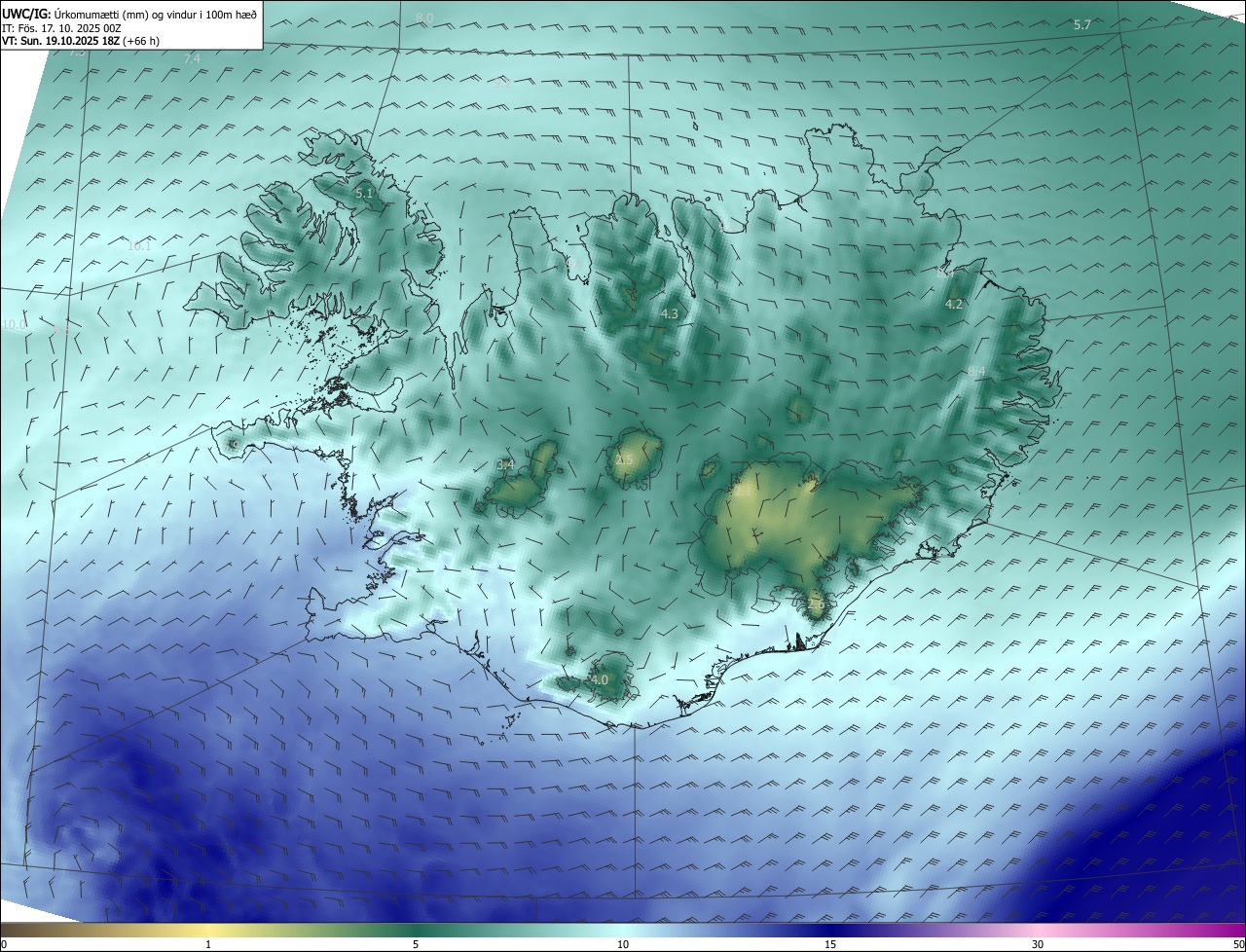This screenshot has width=1246, height=952.
Task: Click the 1 tick on the color scale
Action: [208, 944]
